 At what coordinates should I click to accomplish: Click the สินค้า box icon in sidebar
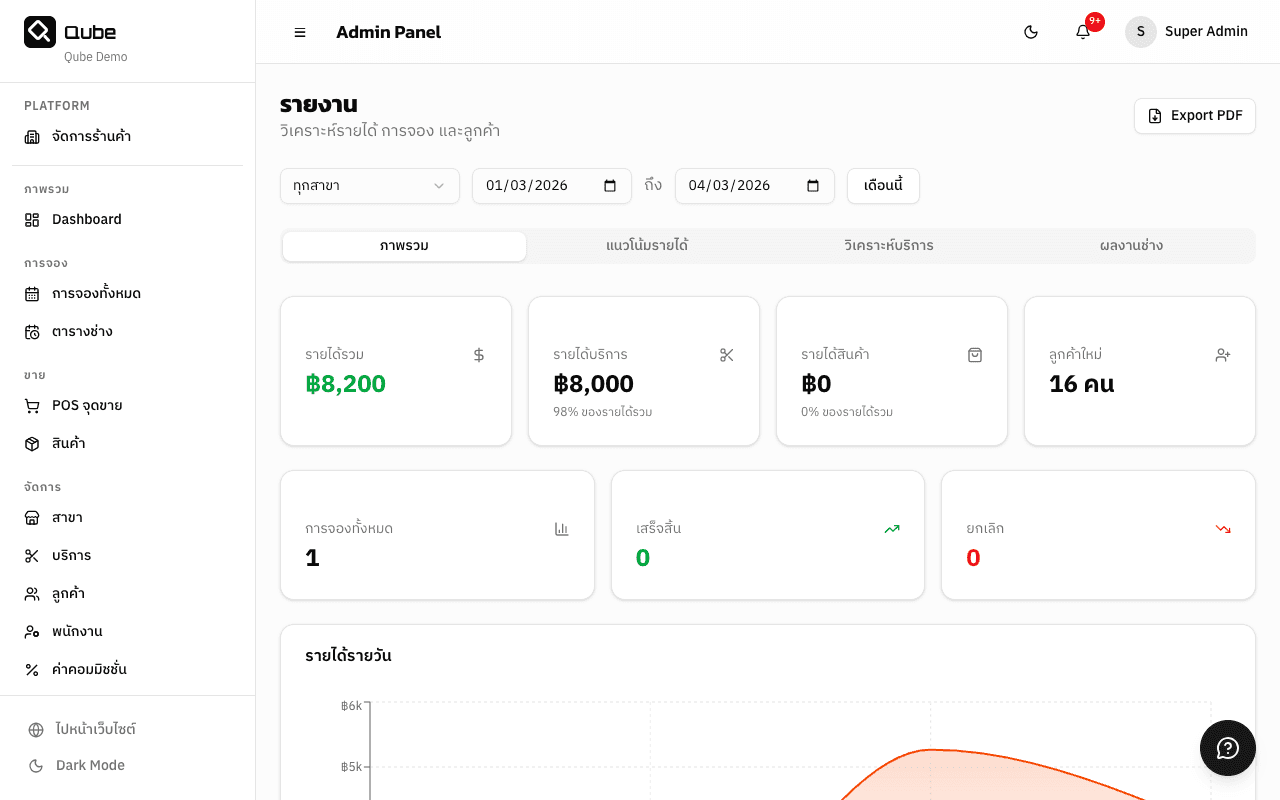32,444
